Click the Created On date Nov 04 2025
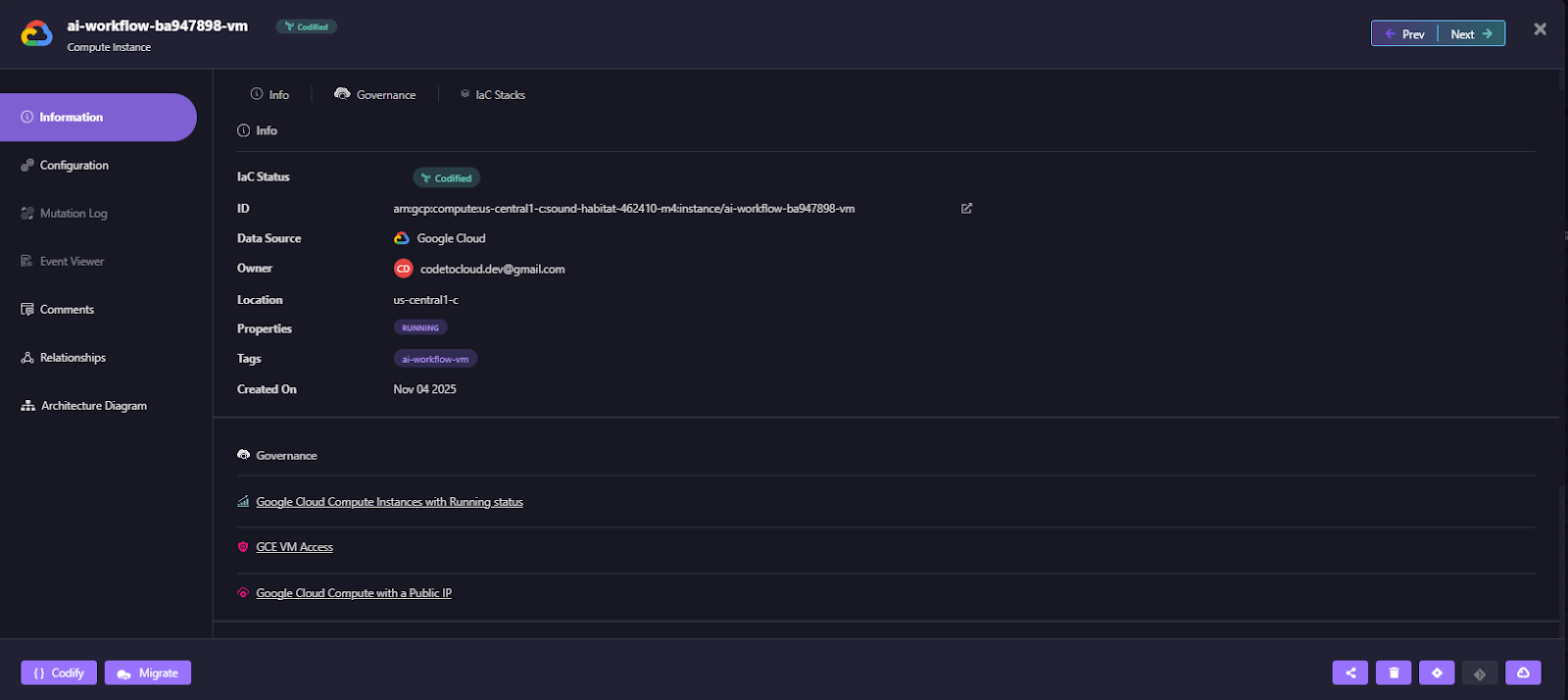Viewport: 1568px width, 700px height. pyautogui.click(x=424, y=389)
